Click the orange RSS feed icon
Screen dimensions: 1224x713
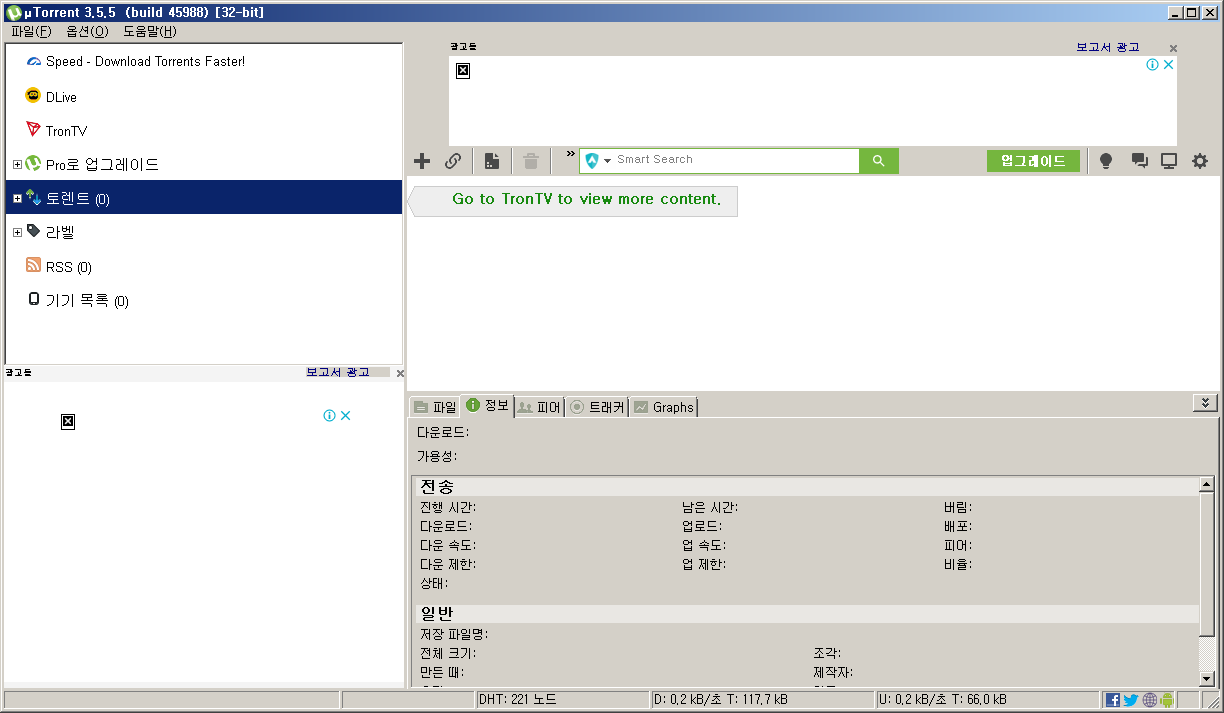pos(33,266)
